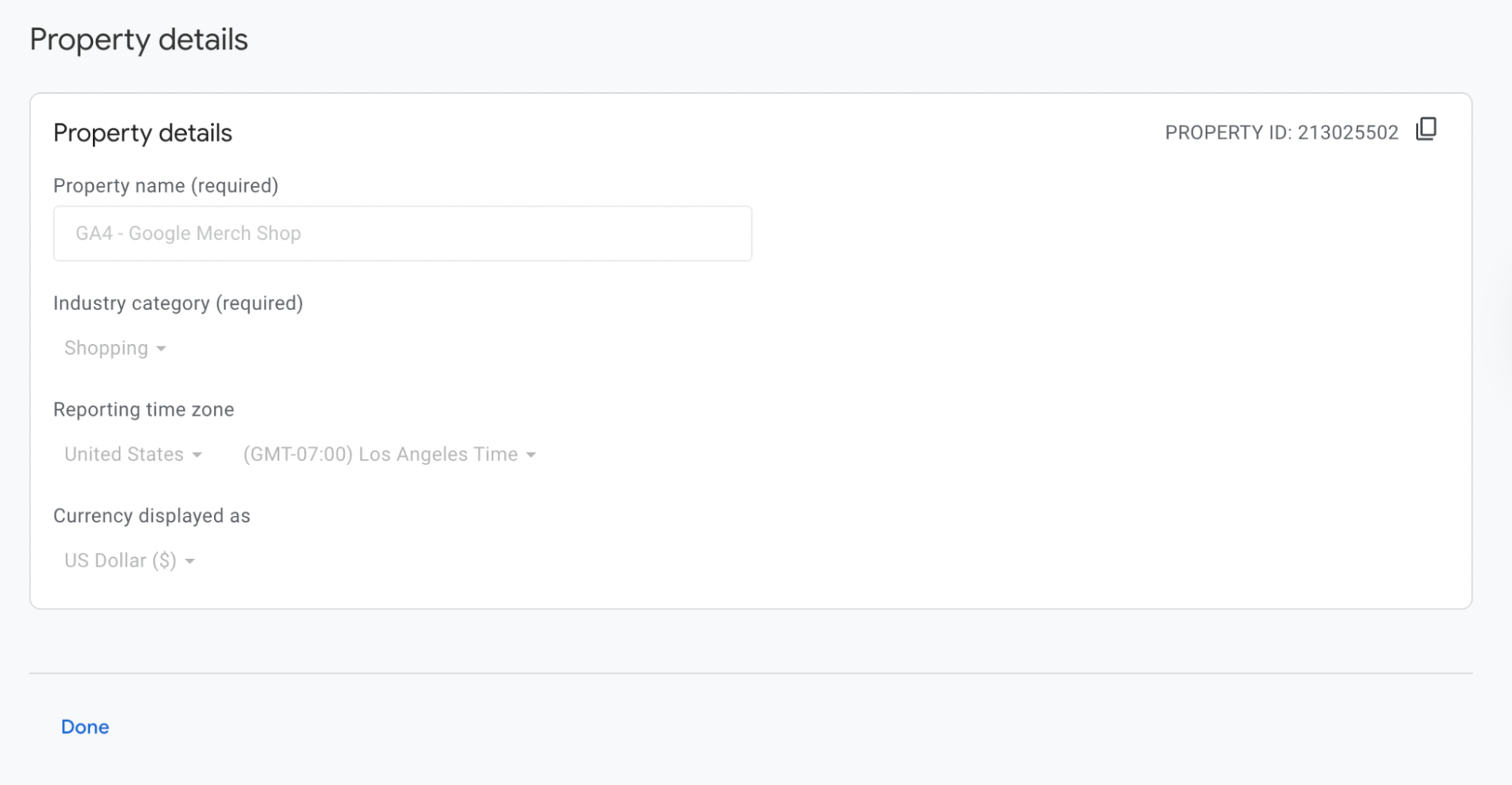Click the Property name (required) label
This screenshot has width=1512, height=785.
[x=166, y=186]
